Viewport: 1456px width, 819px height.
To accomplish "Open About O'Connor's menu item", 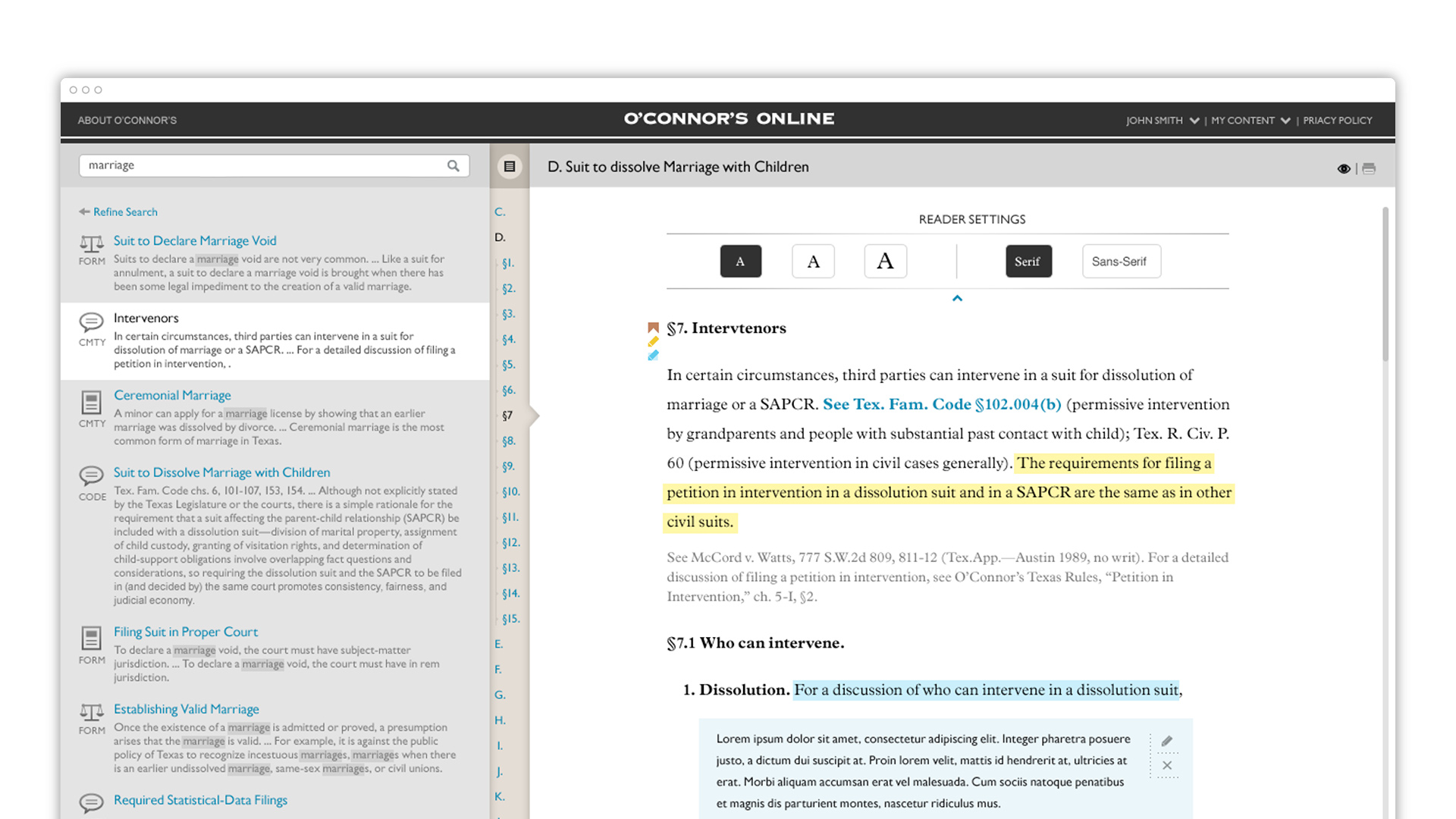I will click(127, 121).
